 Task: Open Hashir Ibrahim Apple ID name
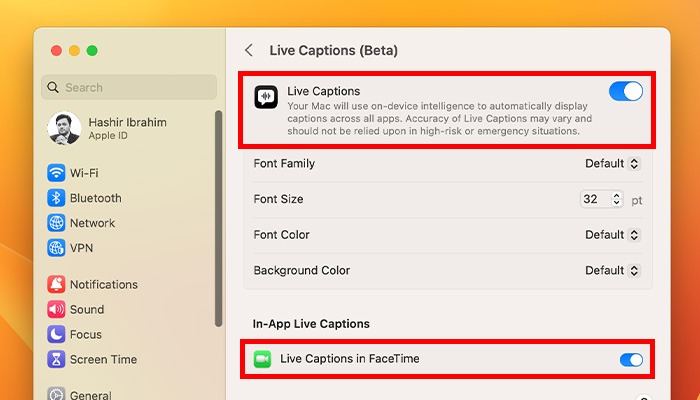coord(127,122)
